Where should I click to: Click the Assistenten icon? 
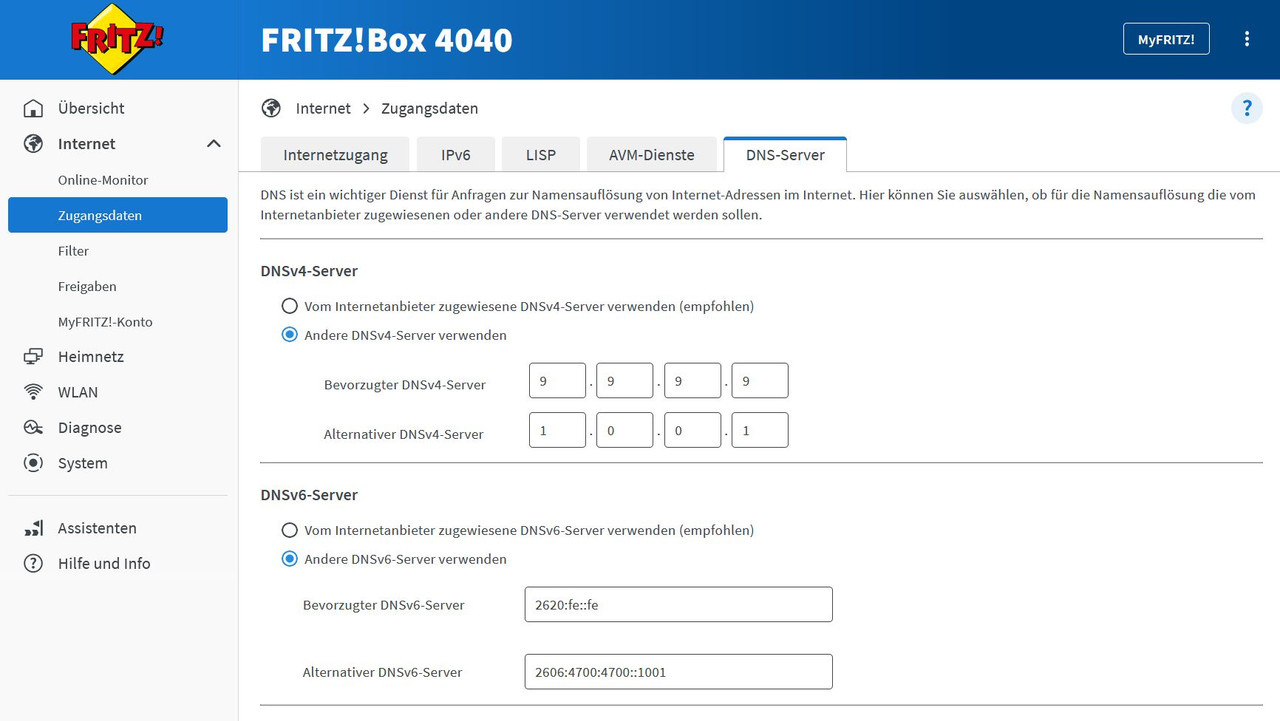[33, 528]
